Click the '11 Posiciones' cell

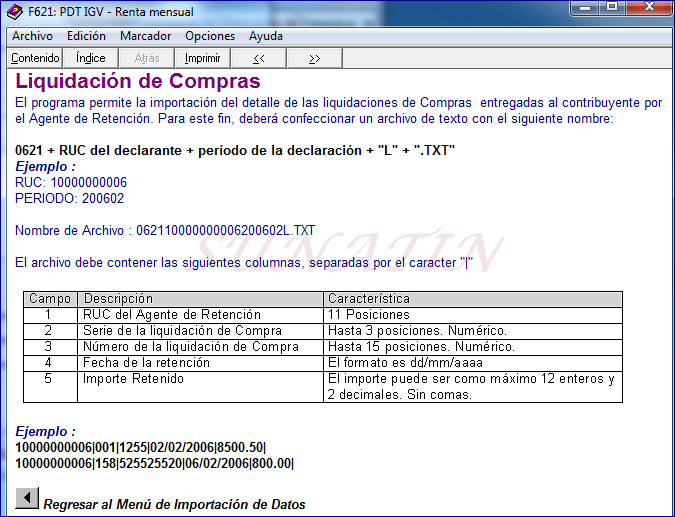click(473, 315)
